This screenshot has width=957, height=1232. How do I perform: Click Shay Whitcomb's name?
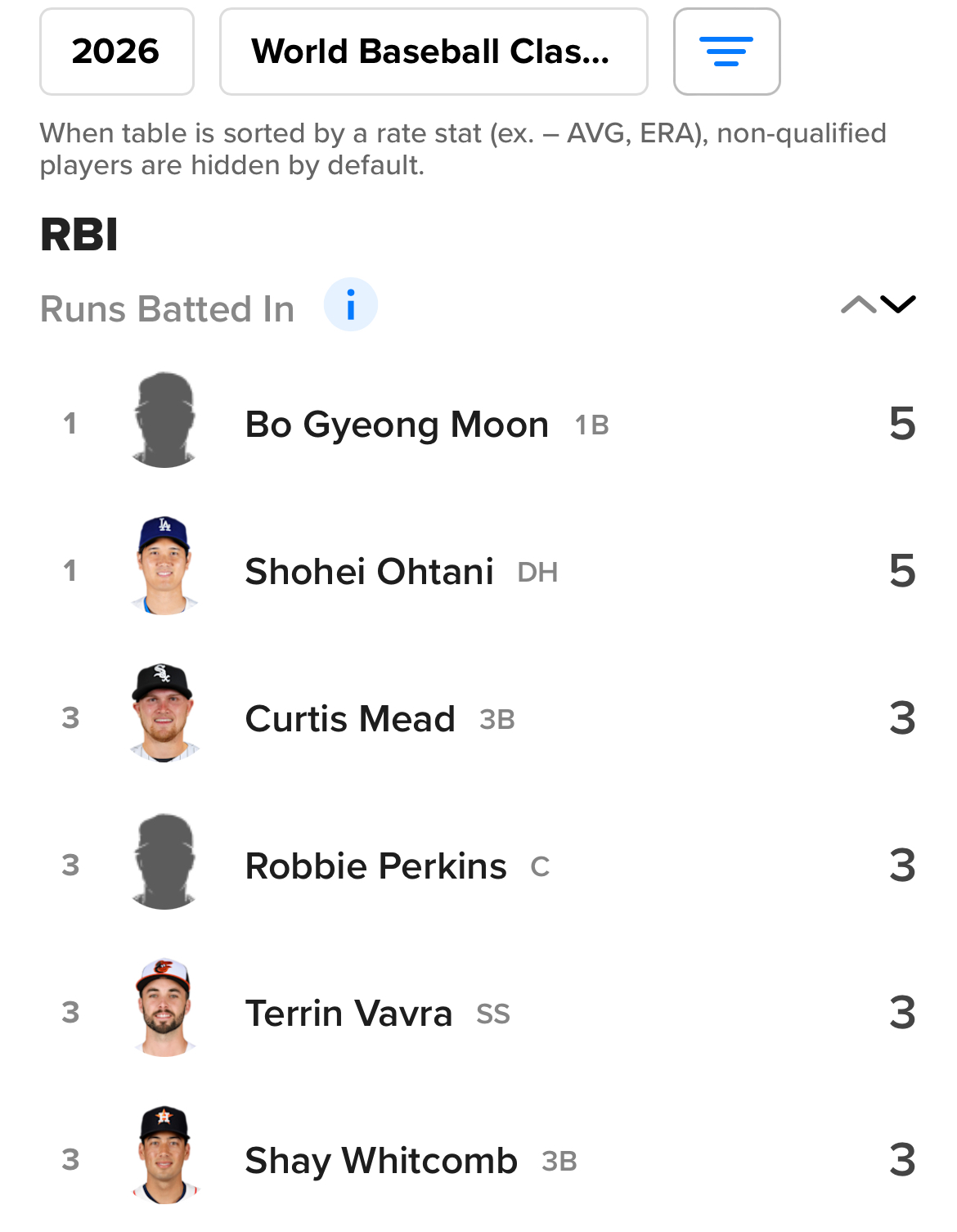[381, 1161]
